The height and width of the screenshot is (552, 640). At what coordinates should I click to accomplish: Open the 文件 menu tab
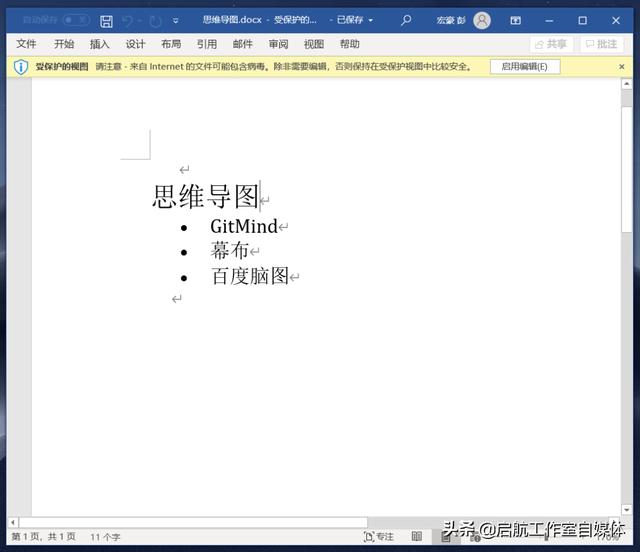[x=26, y=44]
